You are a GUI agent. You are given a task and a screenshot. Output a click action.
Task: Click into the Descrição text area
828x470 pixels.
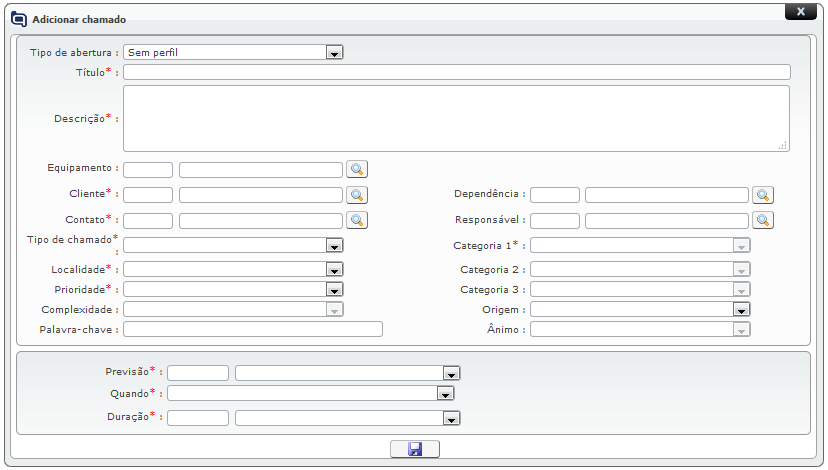click(456, 119)
